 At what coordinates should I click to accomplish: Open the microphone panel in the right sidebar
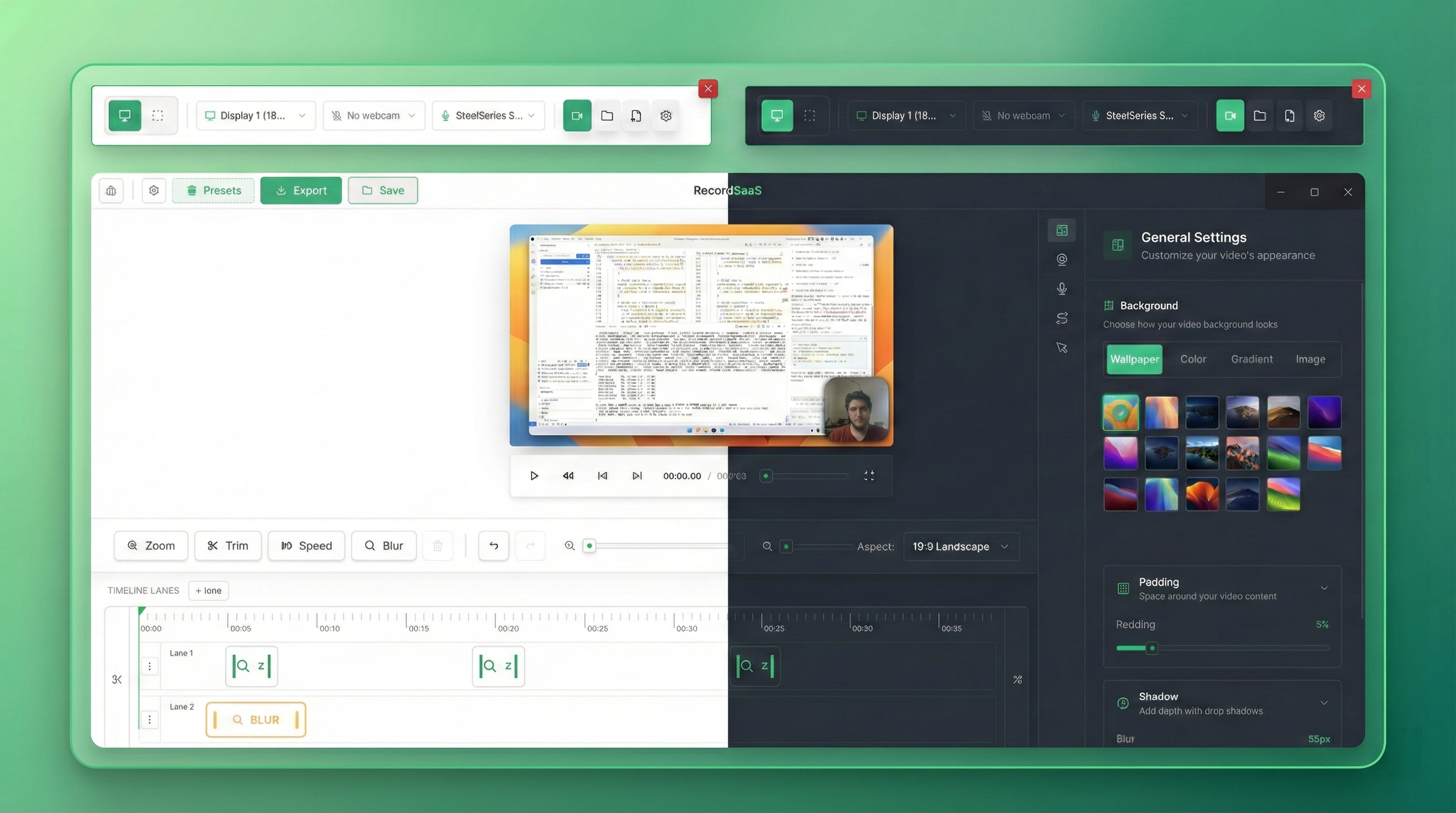click(x=1062, y=288)
